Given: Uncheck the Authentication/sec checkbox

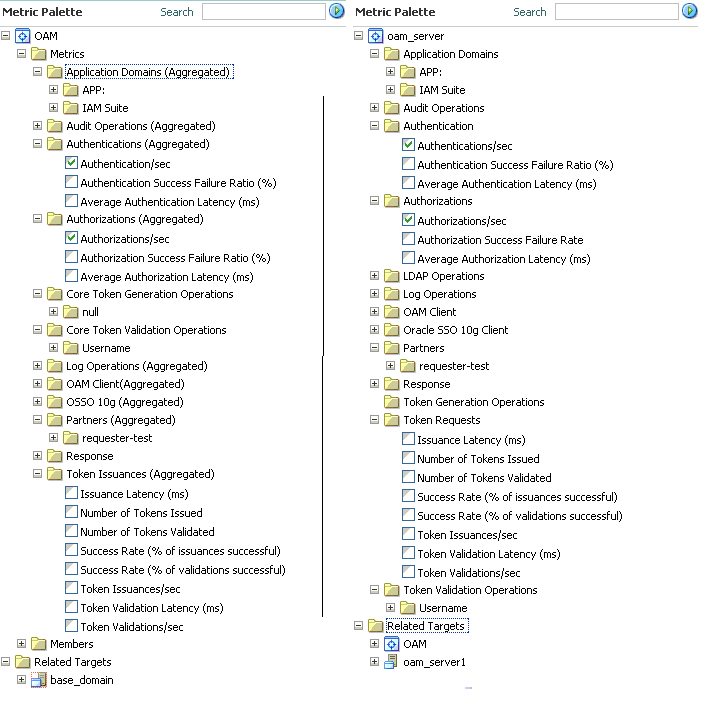Looking at the screenshot, I should tap(71, 162).
